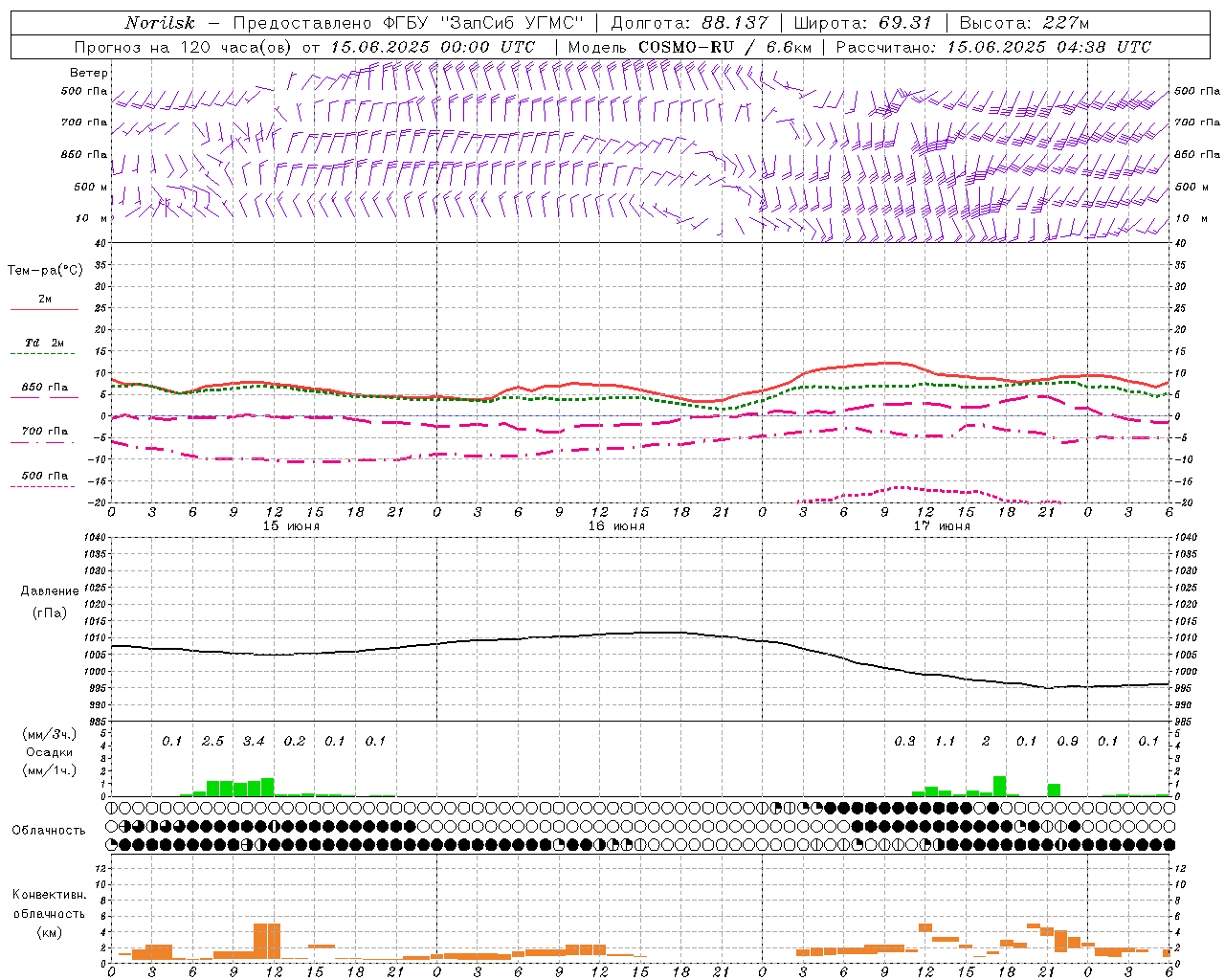The width and height of the screenshot is (1225, 980).
Task: Click the tallest orange convective cloud bar
Action: tap(267, 942)
